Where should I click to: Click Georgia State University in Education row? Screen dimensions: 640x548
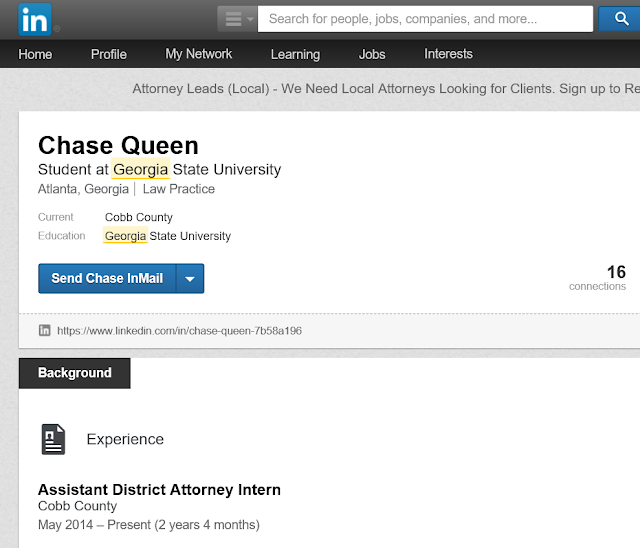pos(168,236)
